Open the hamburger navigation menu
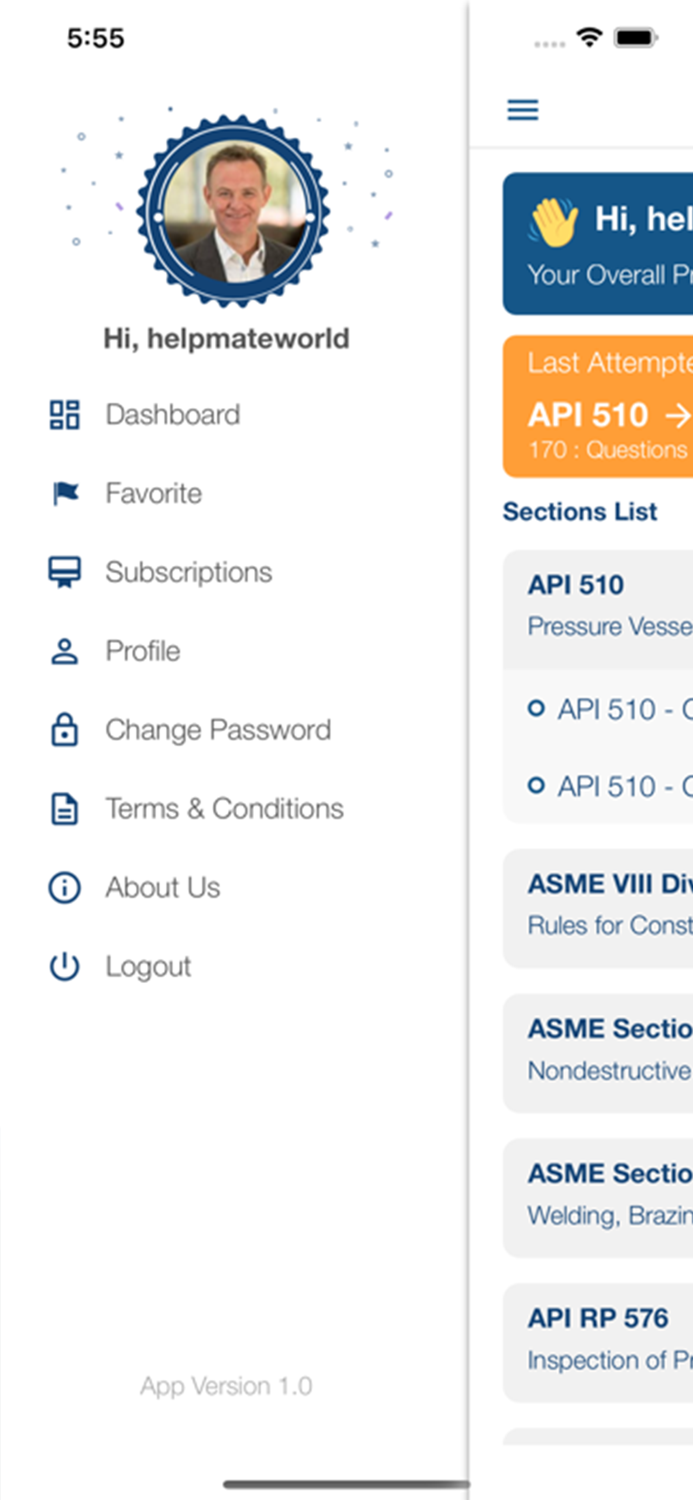This screenshot has height=1500, width=693. coord(522,109)
